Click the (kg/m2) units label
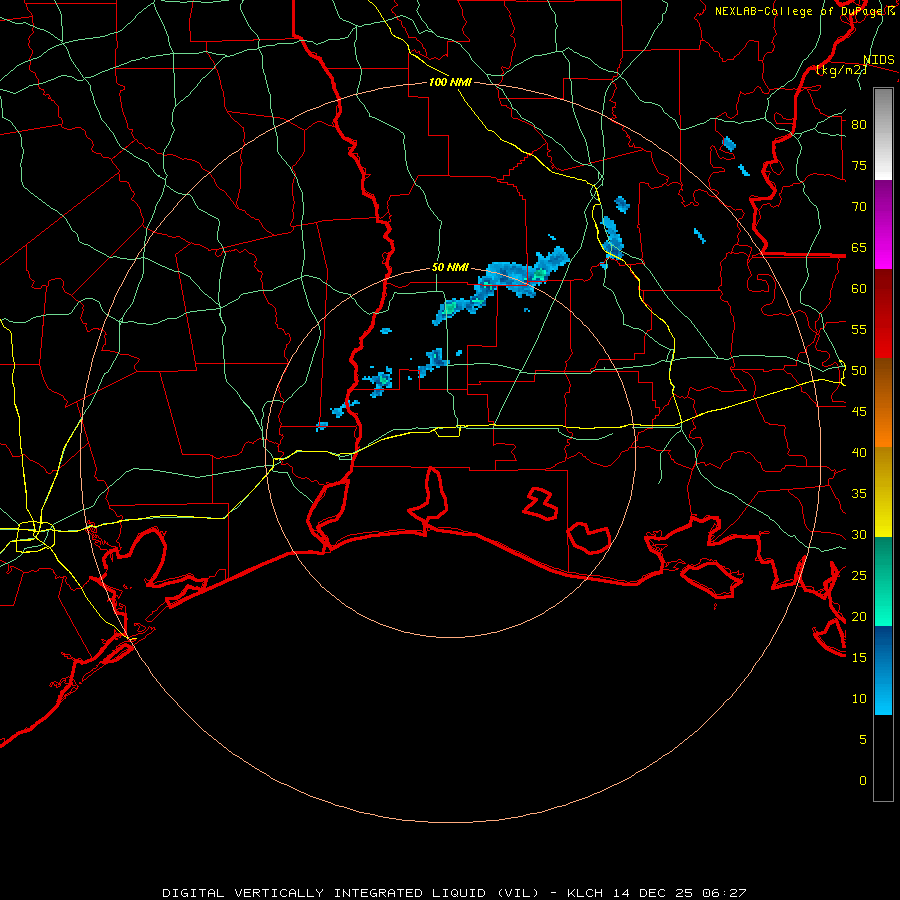This screenshot has height=900, width=900. click(x=842, y=70)
